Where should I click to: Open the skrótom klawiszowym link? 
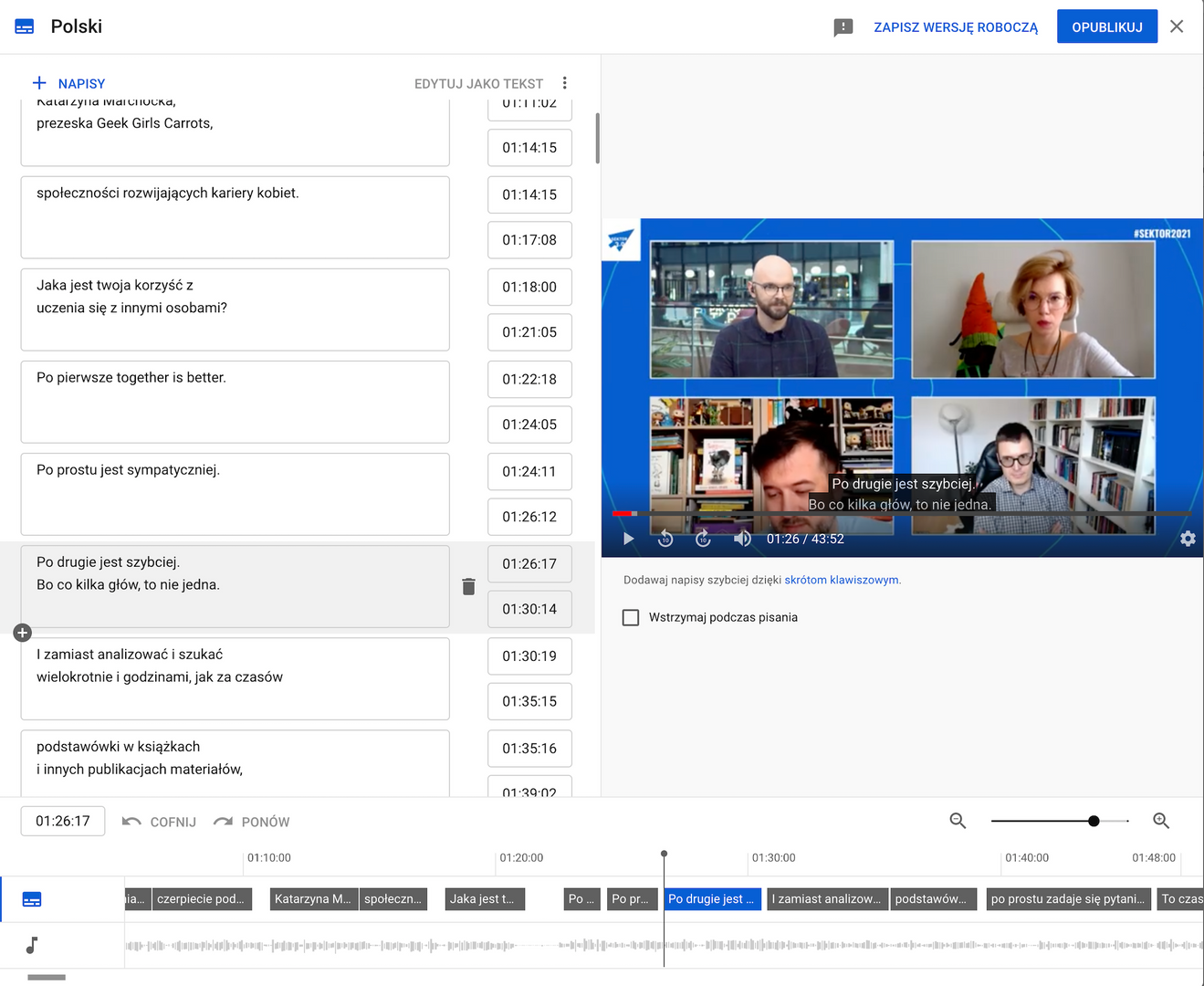click(x=841, y=580)
